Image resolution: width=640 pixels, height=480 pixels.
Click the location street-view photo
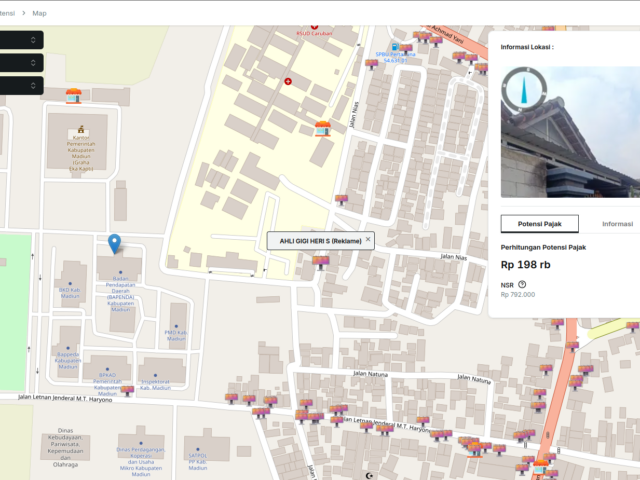tap(570, 132)
